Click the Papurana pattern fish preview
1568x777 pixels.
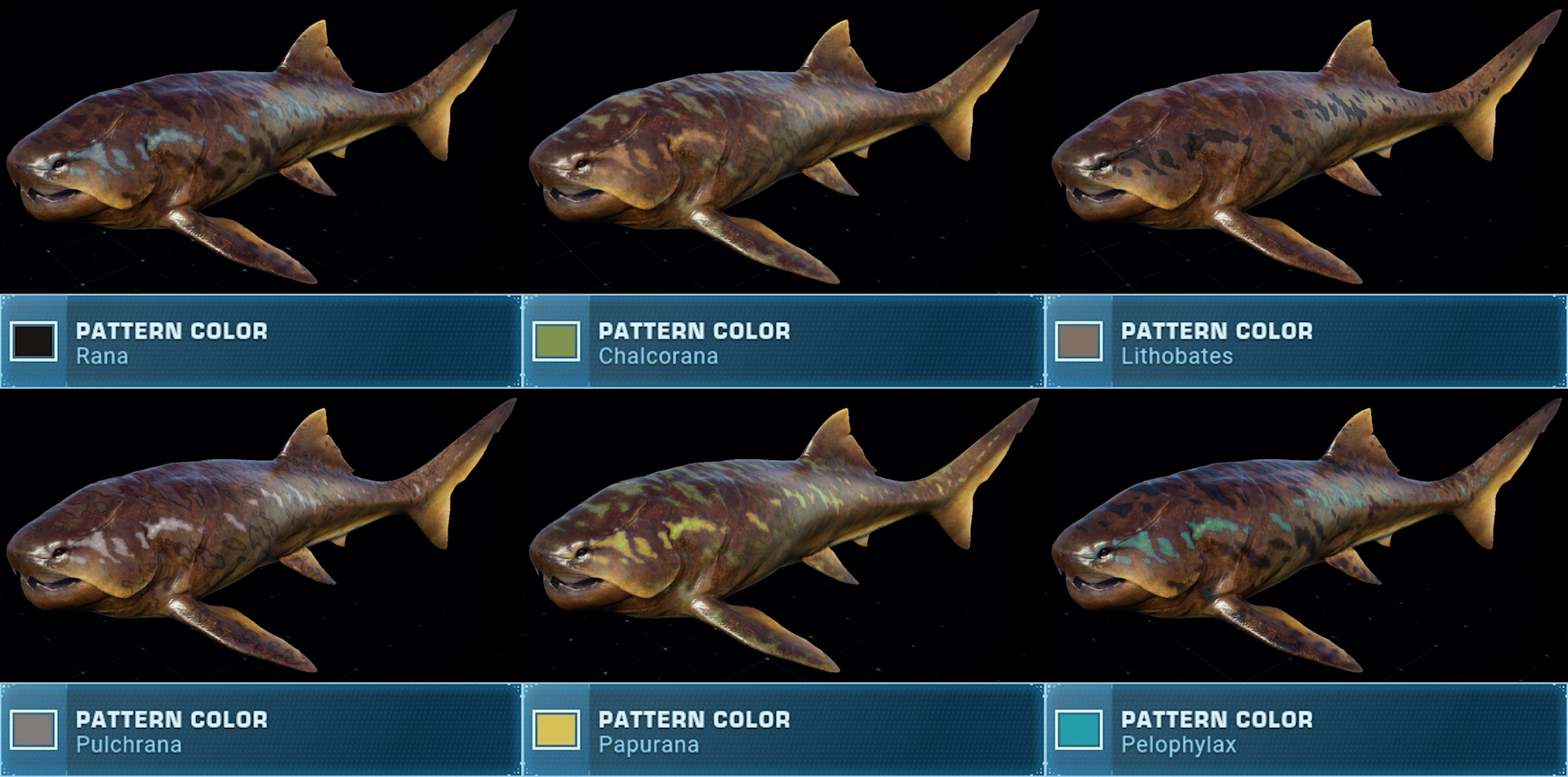[x=784, y=535]
